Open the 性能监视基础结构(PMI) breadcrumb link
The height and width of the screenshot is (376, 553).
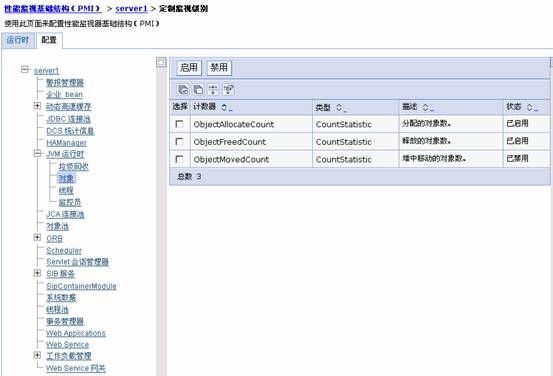53,8
